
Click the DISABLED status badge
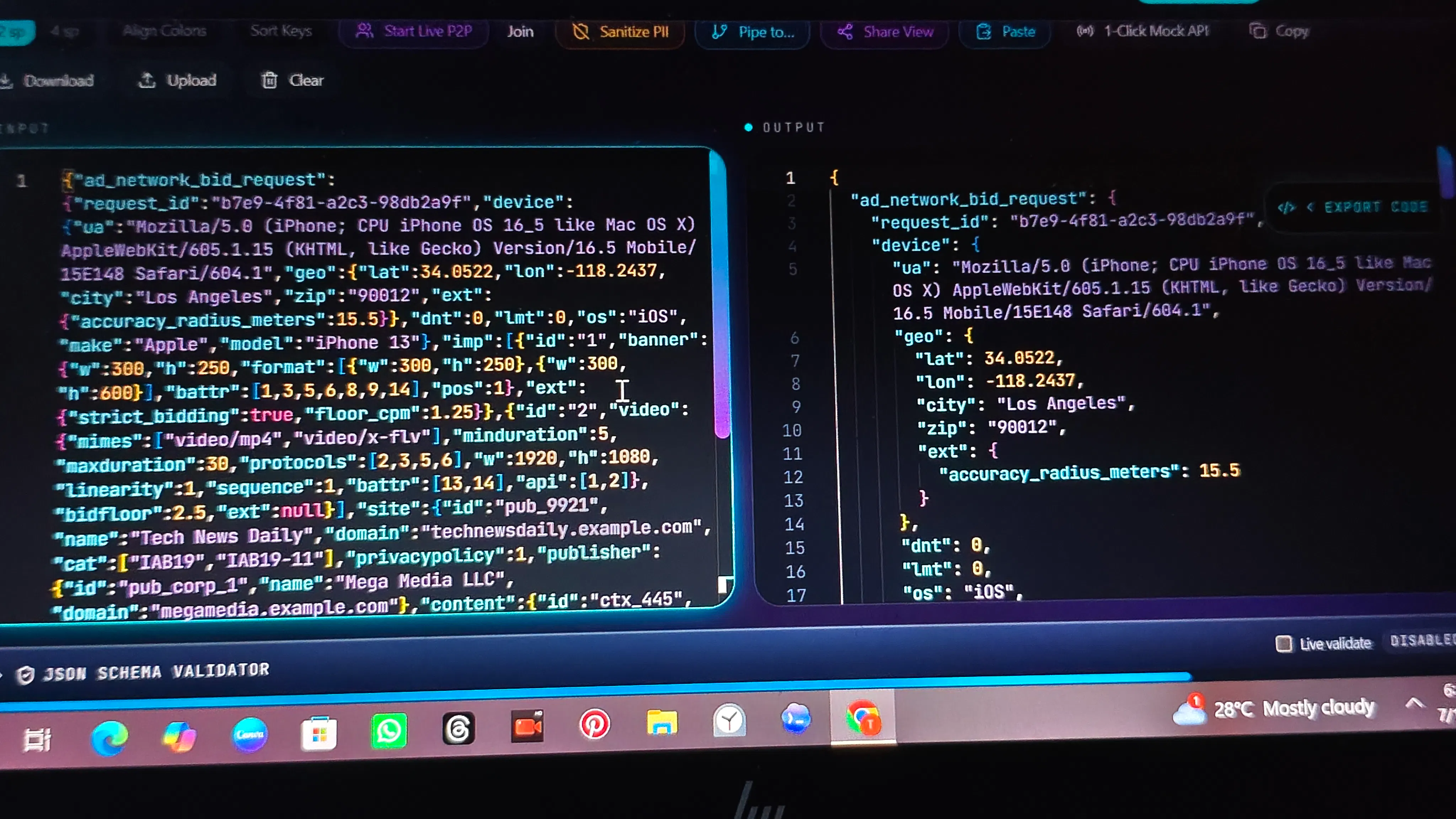tap(1422, 641)
